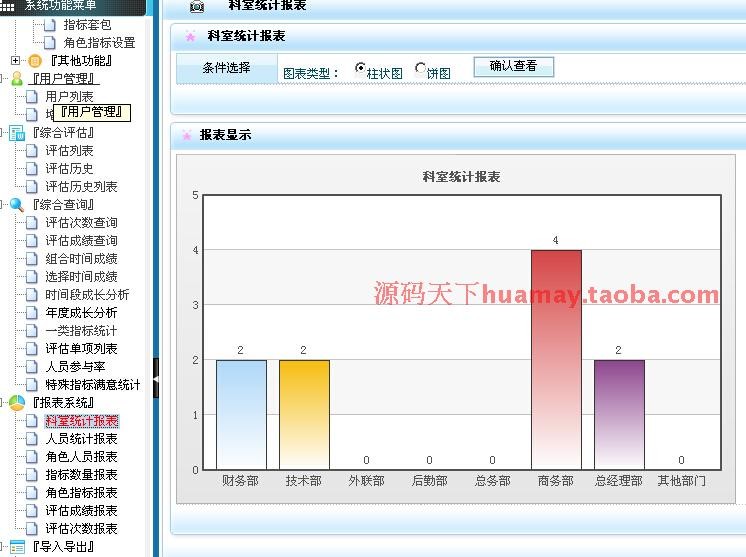Click the 『导入导出』 list icon
This screenshot has width=746, height=557.
pos(17,547)
